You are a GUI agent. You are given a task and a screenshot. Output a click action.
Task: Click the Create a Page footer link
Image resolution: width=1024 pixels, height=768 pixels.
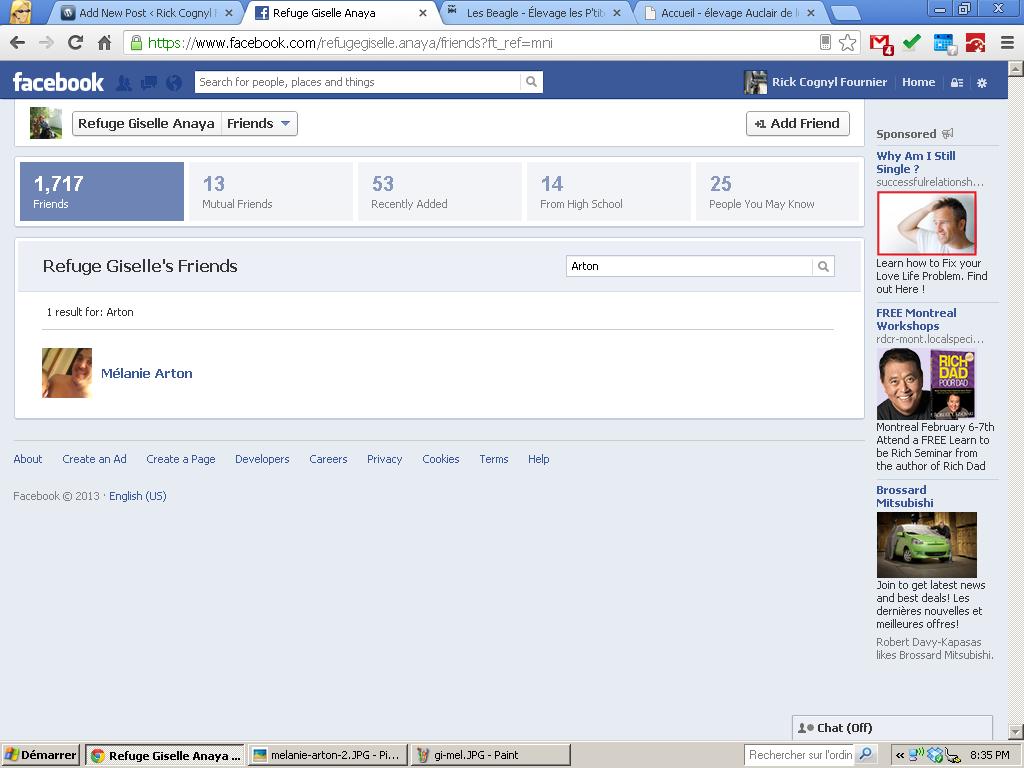tap(181, 459)
